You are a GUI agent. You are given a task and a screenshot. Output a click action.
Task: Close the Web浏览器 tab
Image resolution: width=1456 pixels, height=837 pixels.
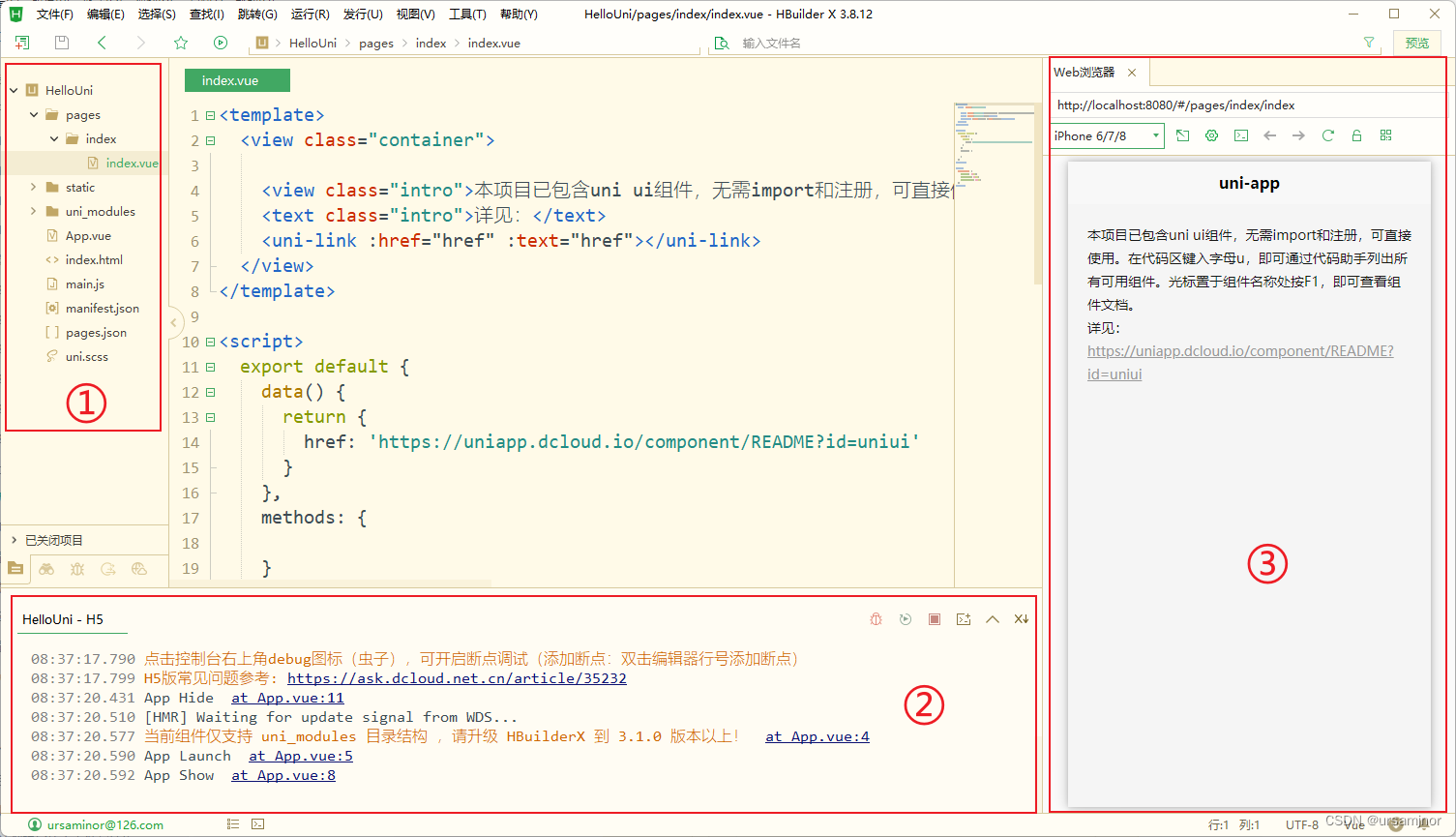pos(1132,73)
